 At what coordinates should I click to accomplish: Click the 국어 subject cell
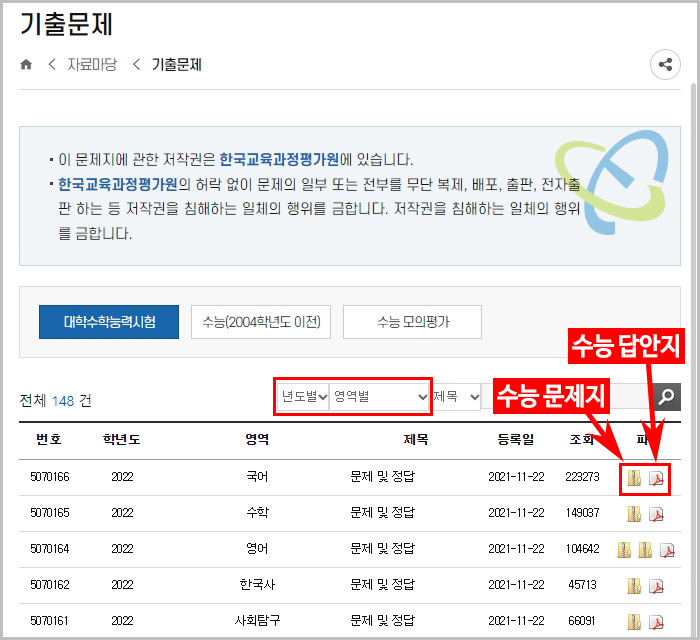257,477
